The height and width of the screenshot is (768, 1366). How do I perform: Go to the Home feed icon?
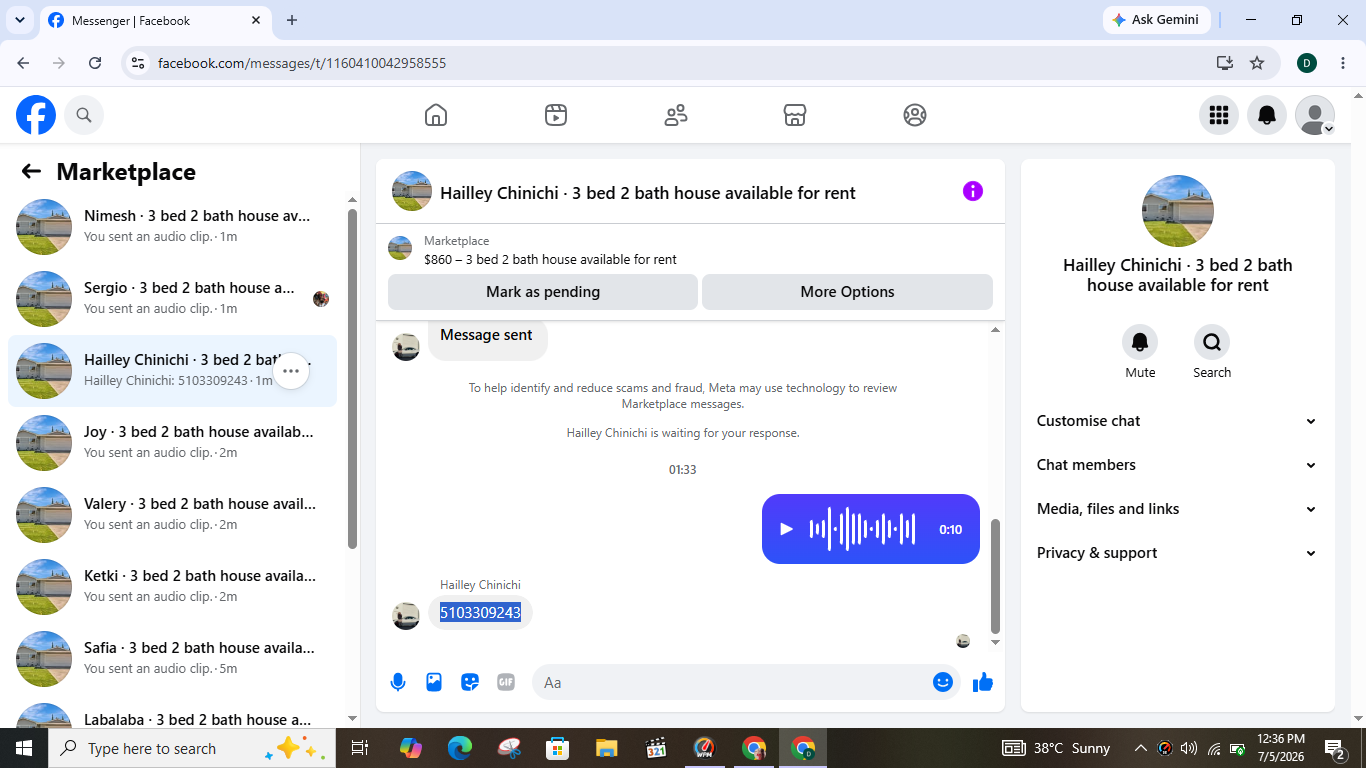pyautogui.click(x=436, y=115)
